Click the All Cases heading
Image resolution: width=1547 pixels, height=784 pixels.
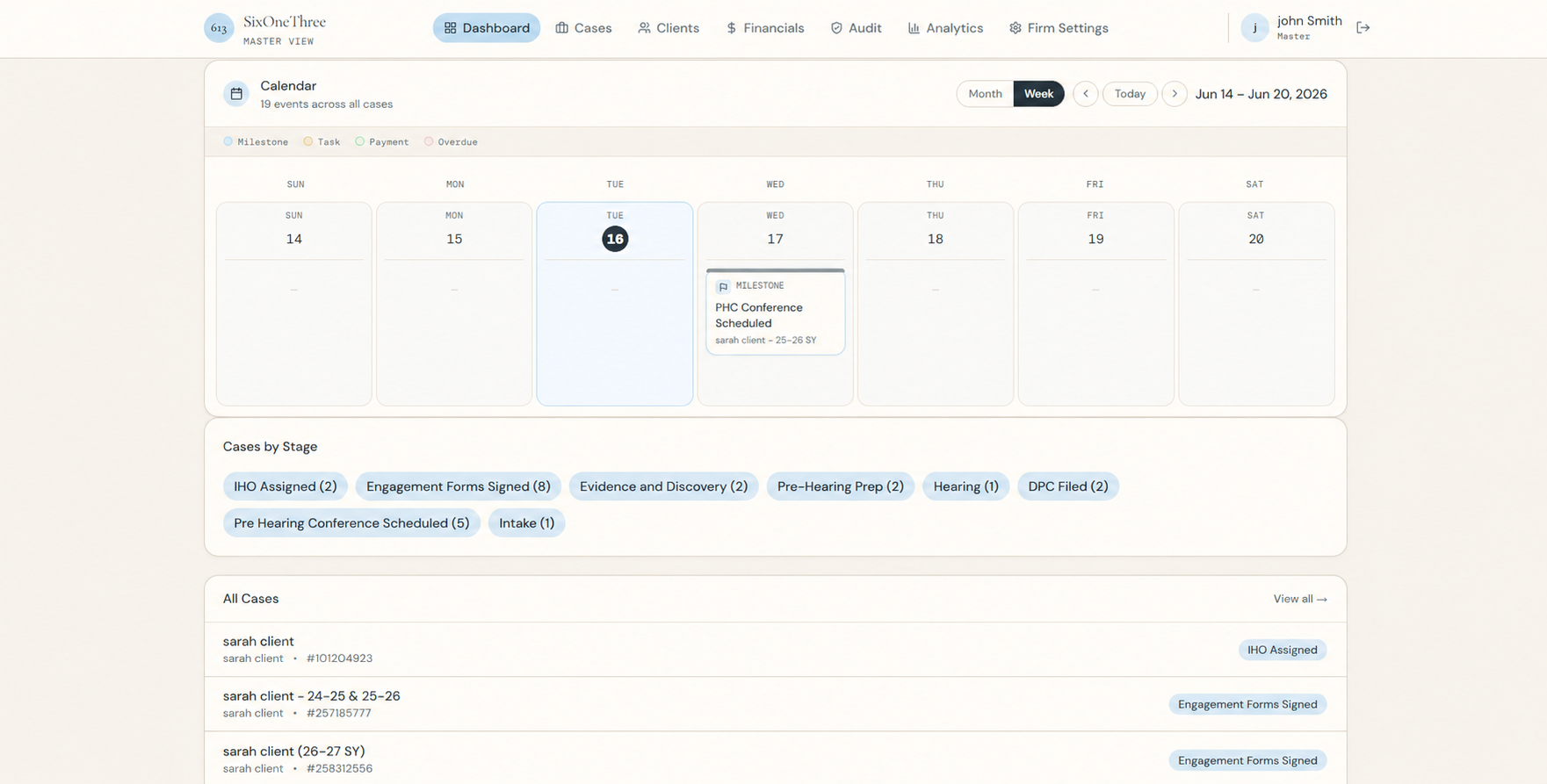click(x=250, y=599)
